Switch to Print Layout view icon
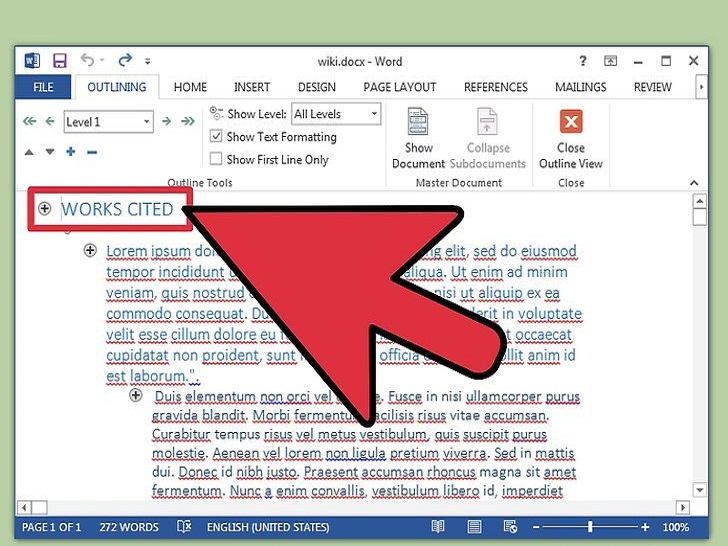The image size is (728, 546). [x=474, y=527]
